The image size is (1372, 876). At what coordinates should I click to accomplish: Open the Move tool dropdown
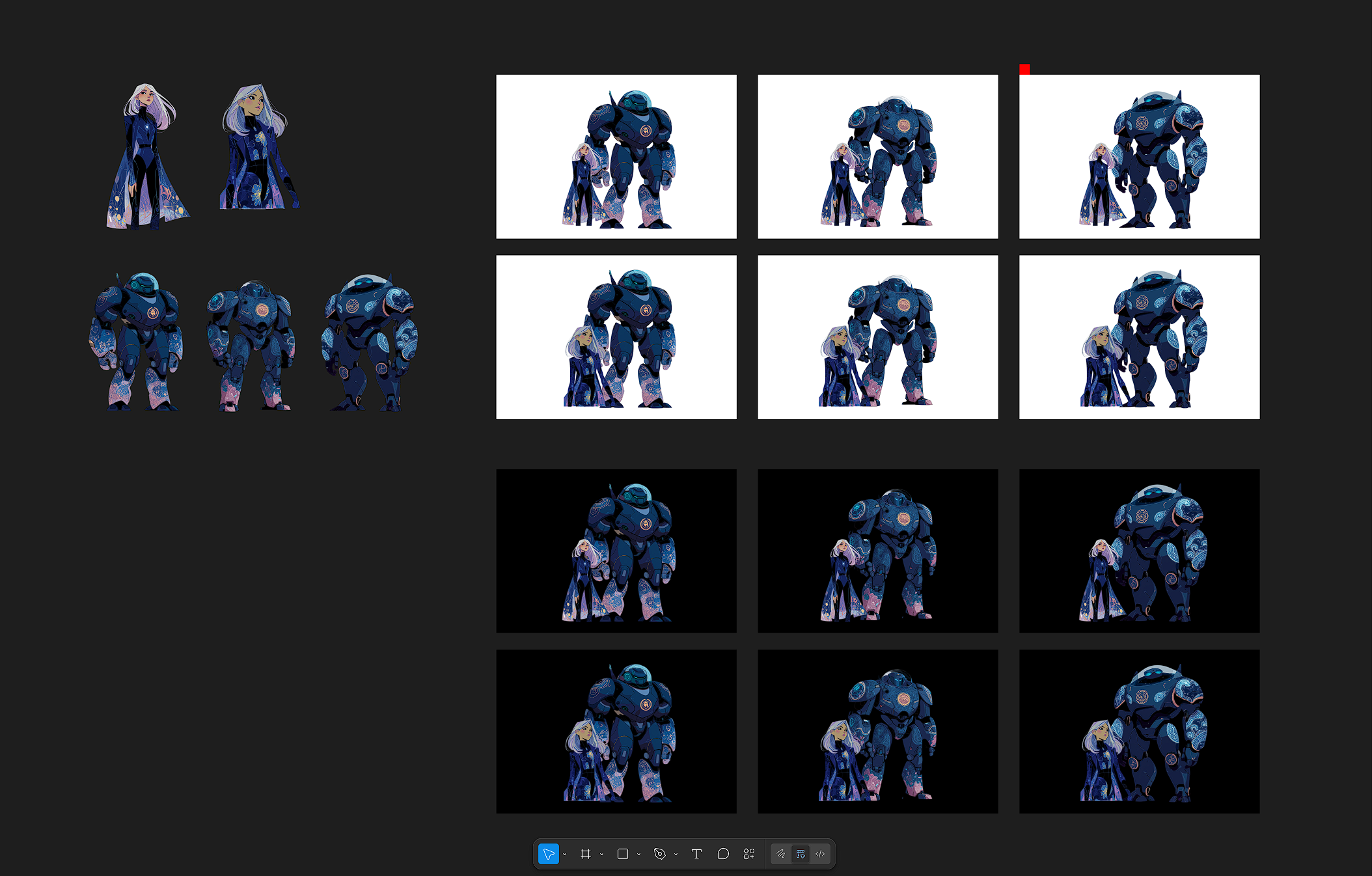565,854
